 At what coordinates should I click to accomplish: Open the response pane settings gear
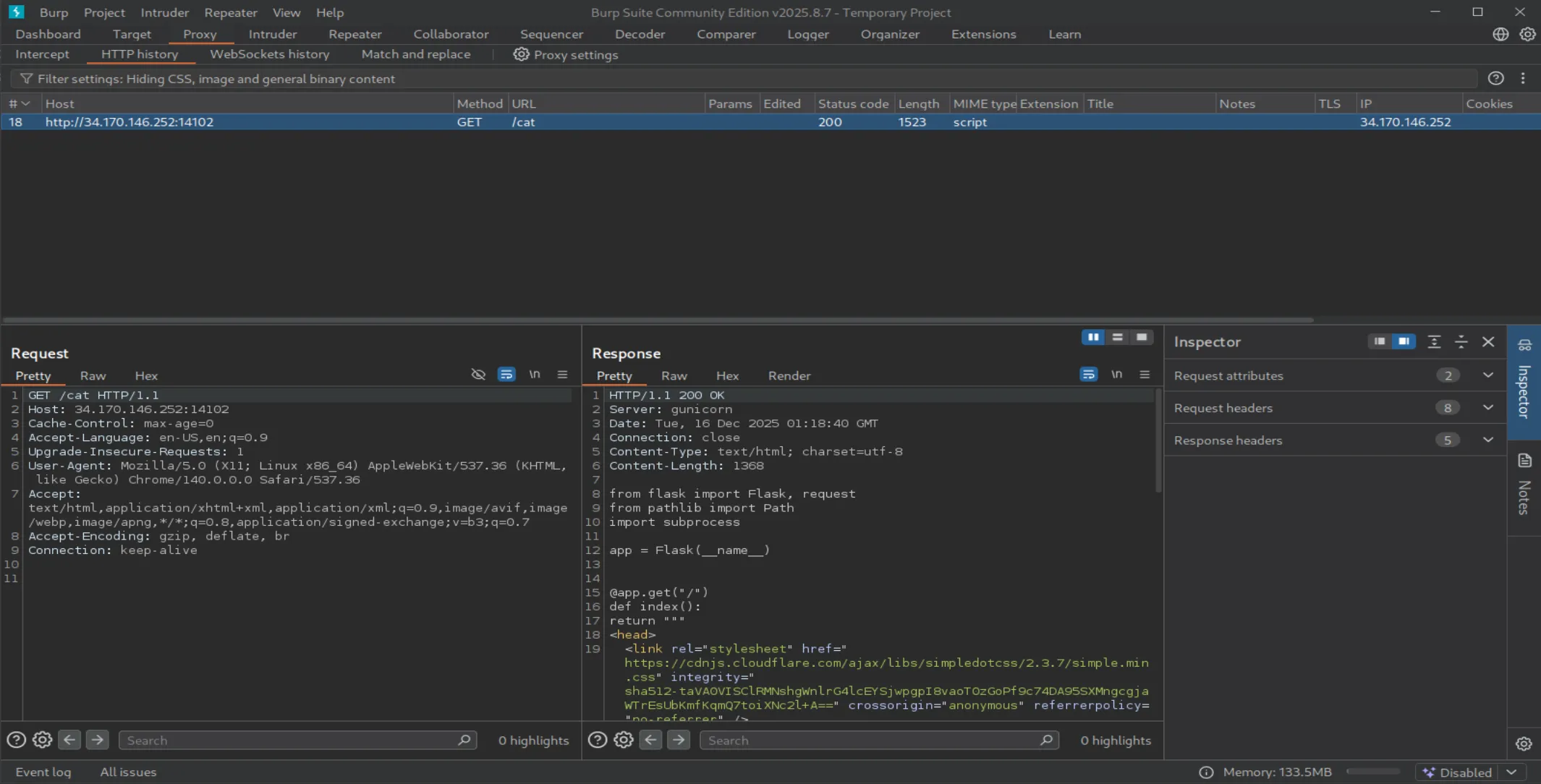[624, 740]
